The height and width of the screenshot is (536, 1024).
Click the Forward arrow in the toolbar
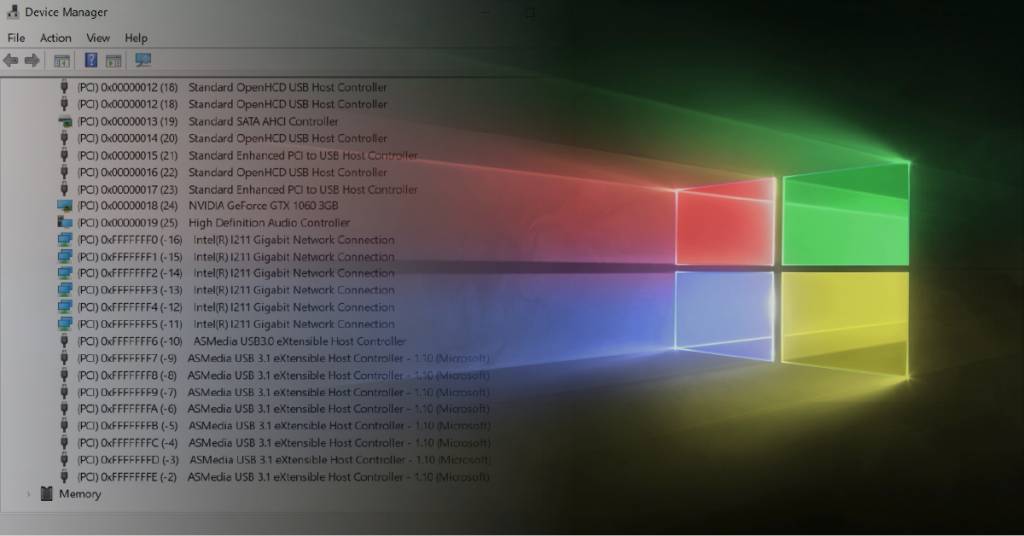32,61
